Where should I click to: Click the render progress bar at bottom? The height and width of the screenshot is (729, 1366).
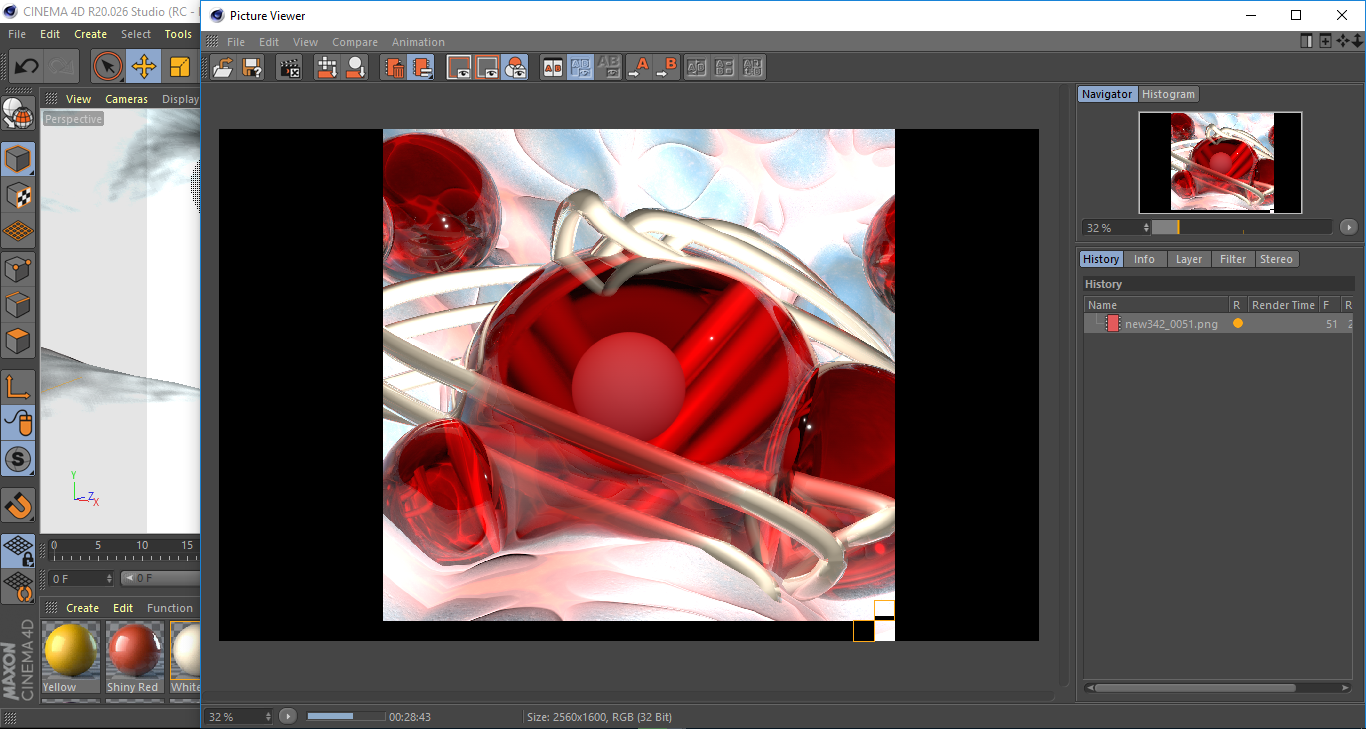point(346,716)
